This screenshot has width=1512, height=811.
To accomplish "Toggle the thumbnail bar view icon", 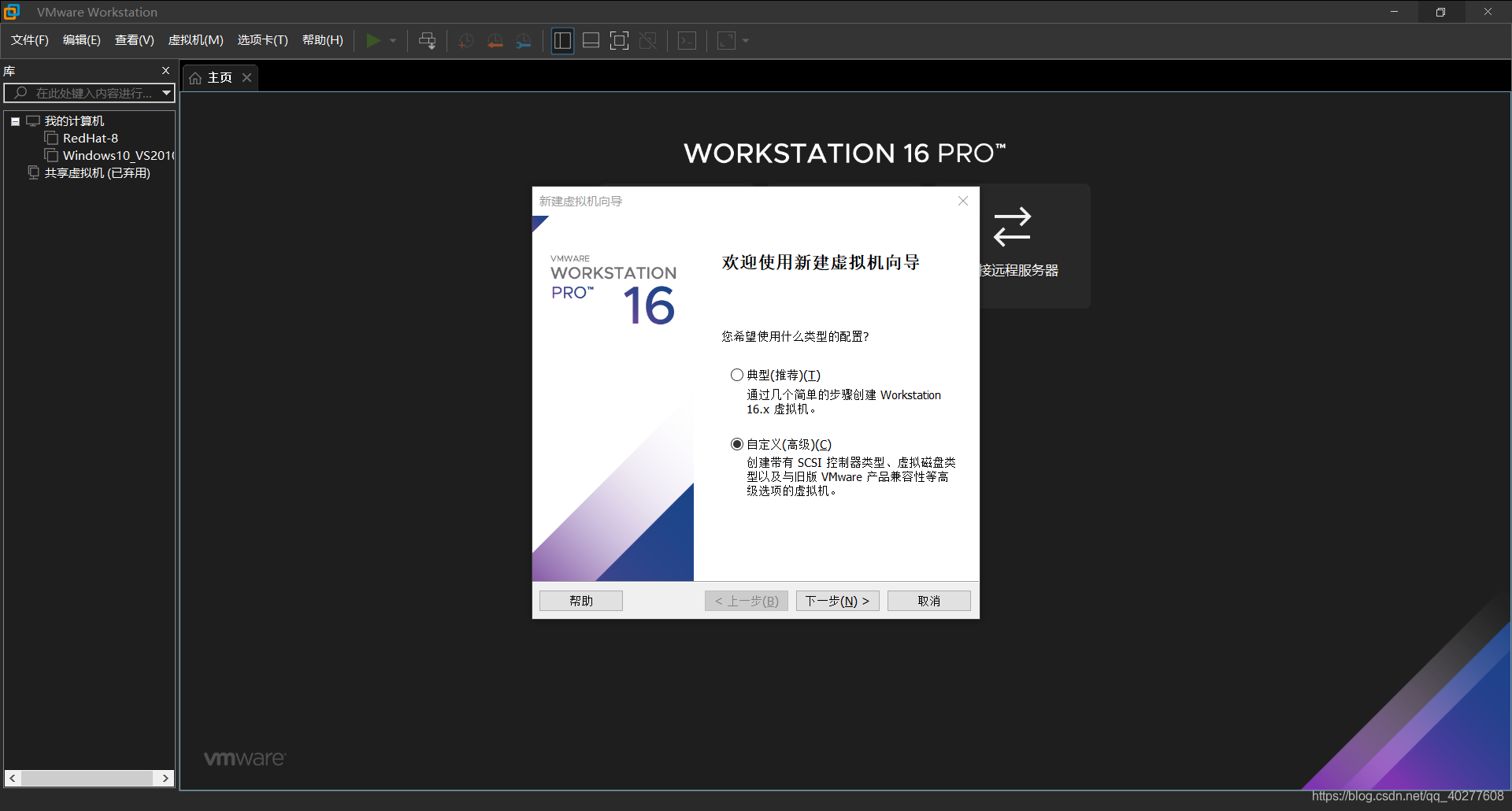I will 591,41.
